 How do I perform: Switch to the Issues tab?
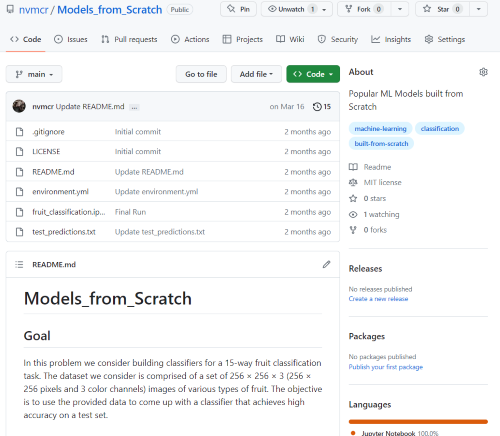(x=71, y=39)
